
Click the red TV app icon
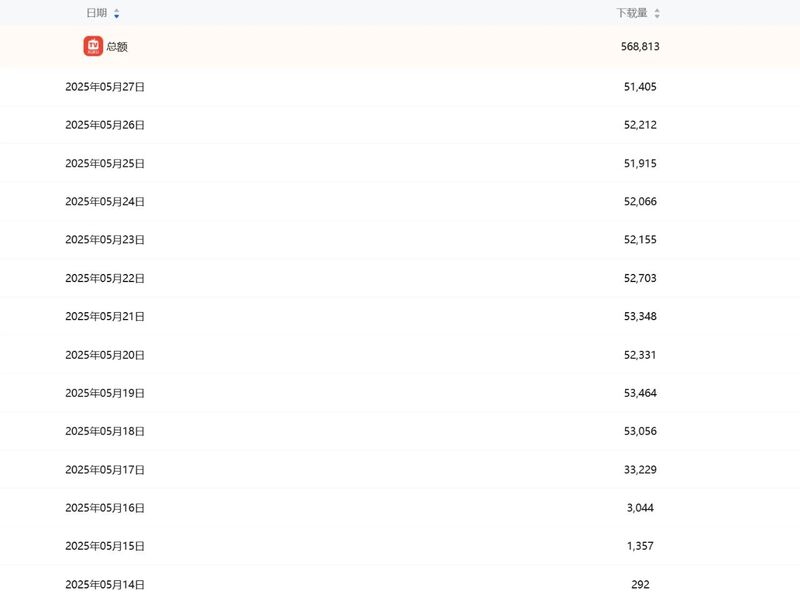pyautogui.click(x=93, y=46)
